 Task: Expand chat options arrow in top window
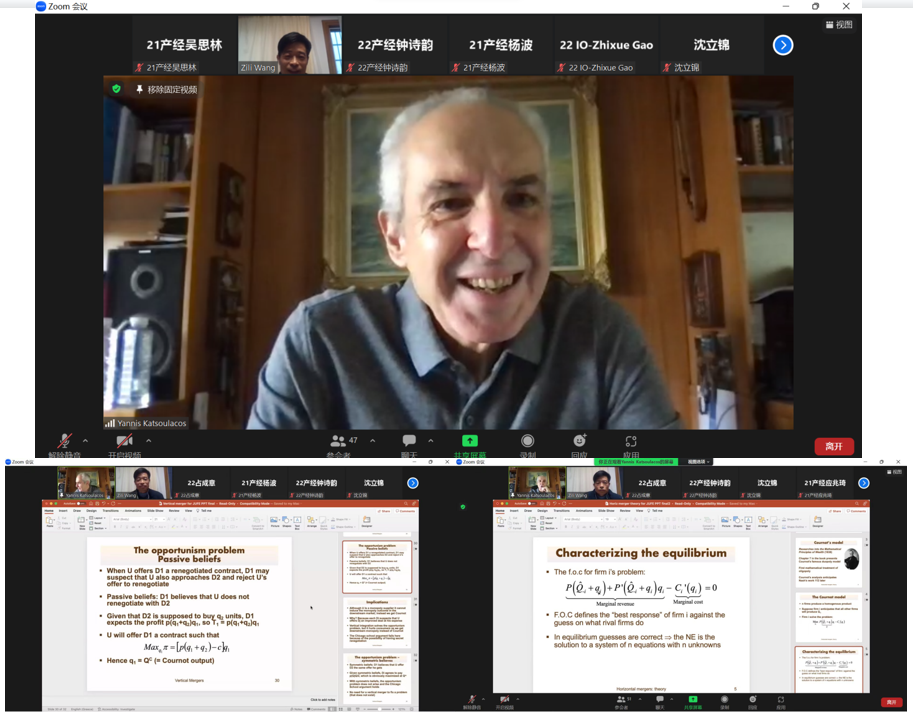tap(431, 441)
